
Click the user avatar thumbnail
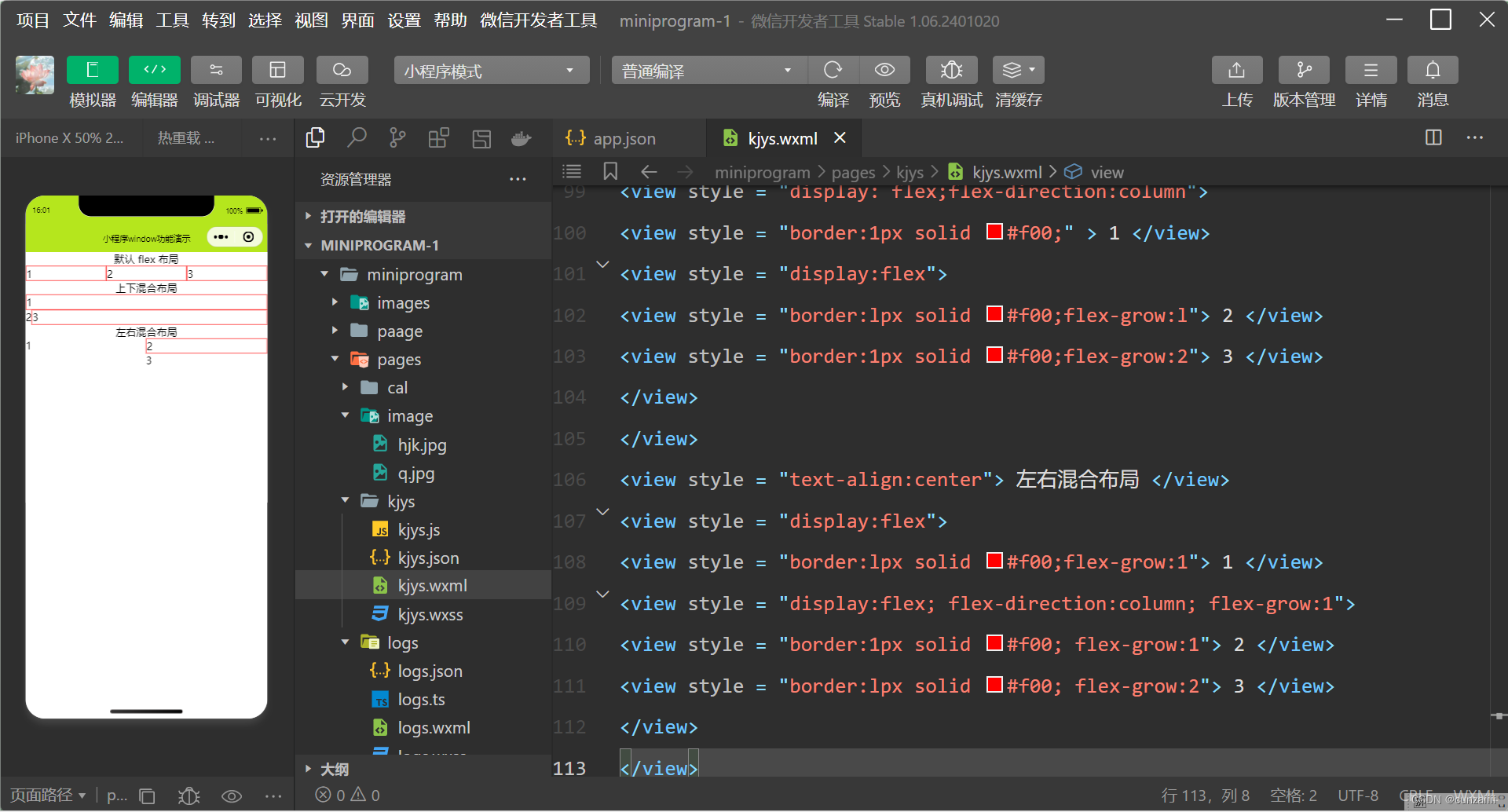[35, 75]
